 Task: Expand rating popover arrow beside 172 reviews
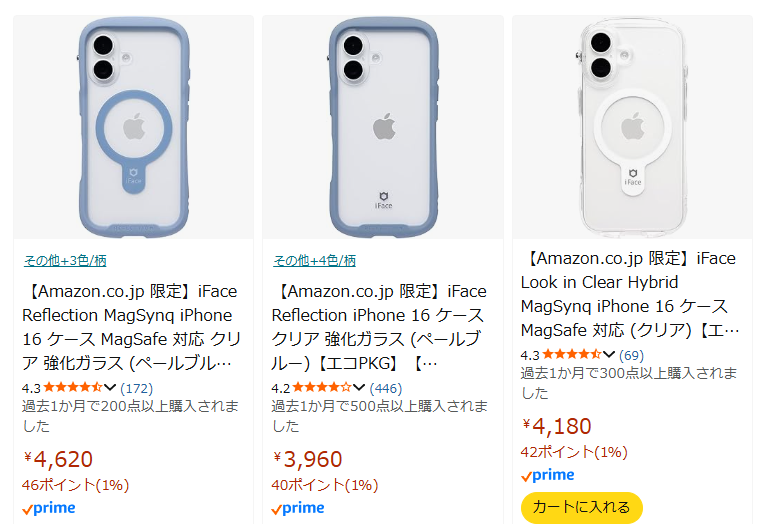[x=110, y=387]
